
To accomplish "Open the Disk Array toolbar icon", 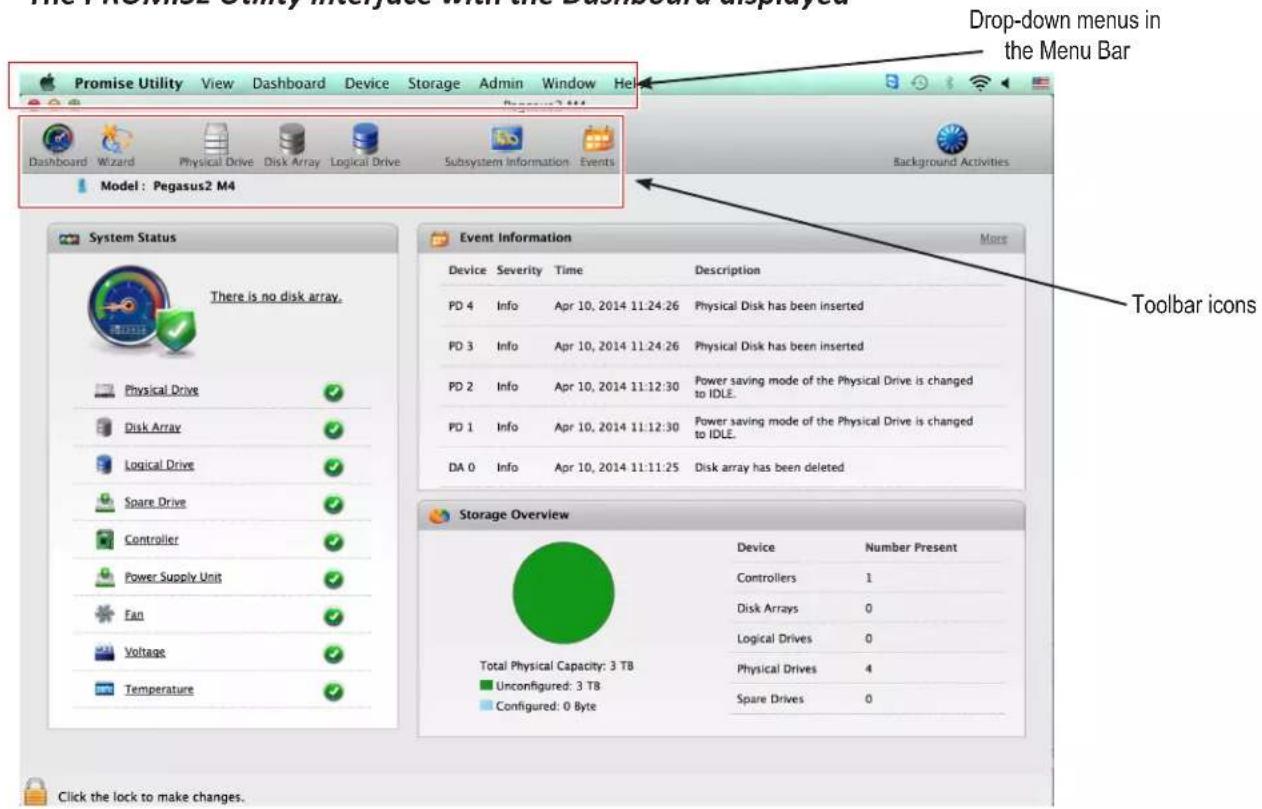I will coord(291,146).
